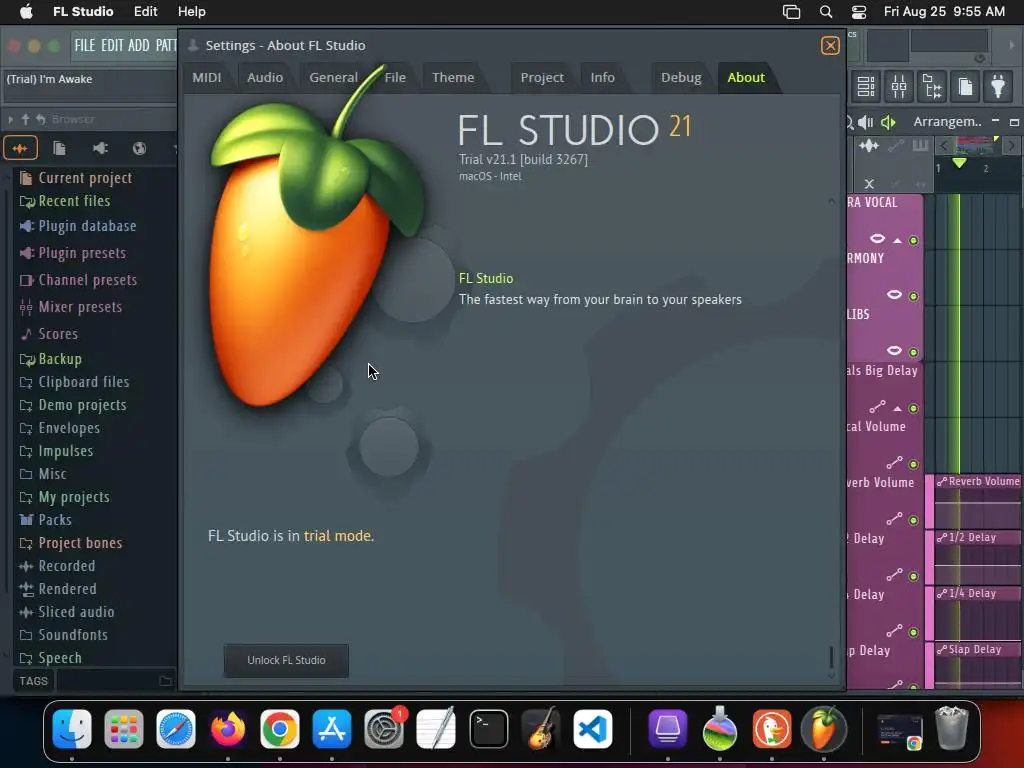Screen dimensions: 1024x768
Task: Mute the LIBS track green dot
Action: click(x=914, y=353)
